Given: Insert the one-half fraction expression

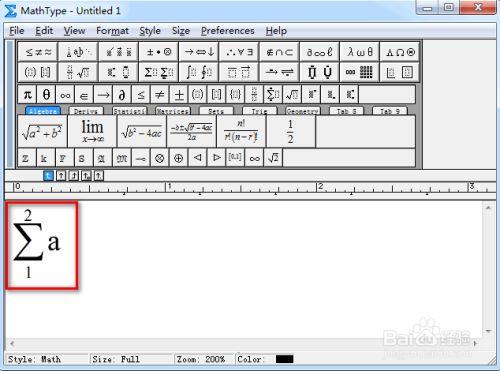Looking at the screenshot, I should click(x=291, y=131).
